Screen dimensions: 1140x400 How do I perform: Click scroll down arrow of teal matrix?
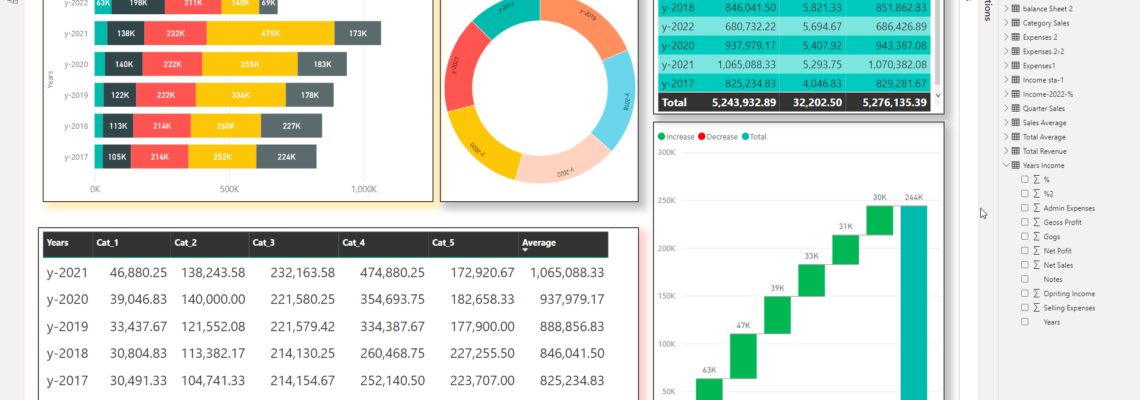click(x=938, y=95)
